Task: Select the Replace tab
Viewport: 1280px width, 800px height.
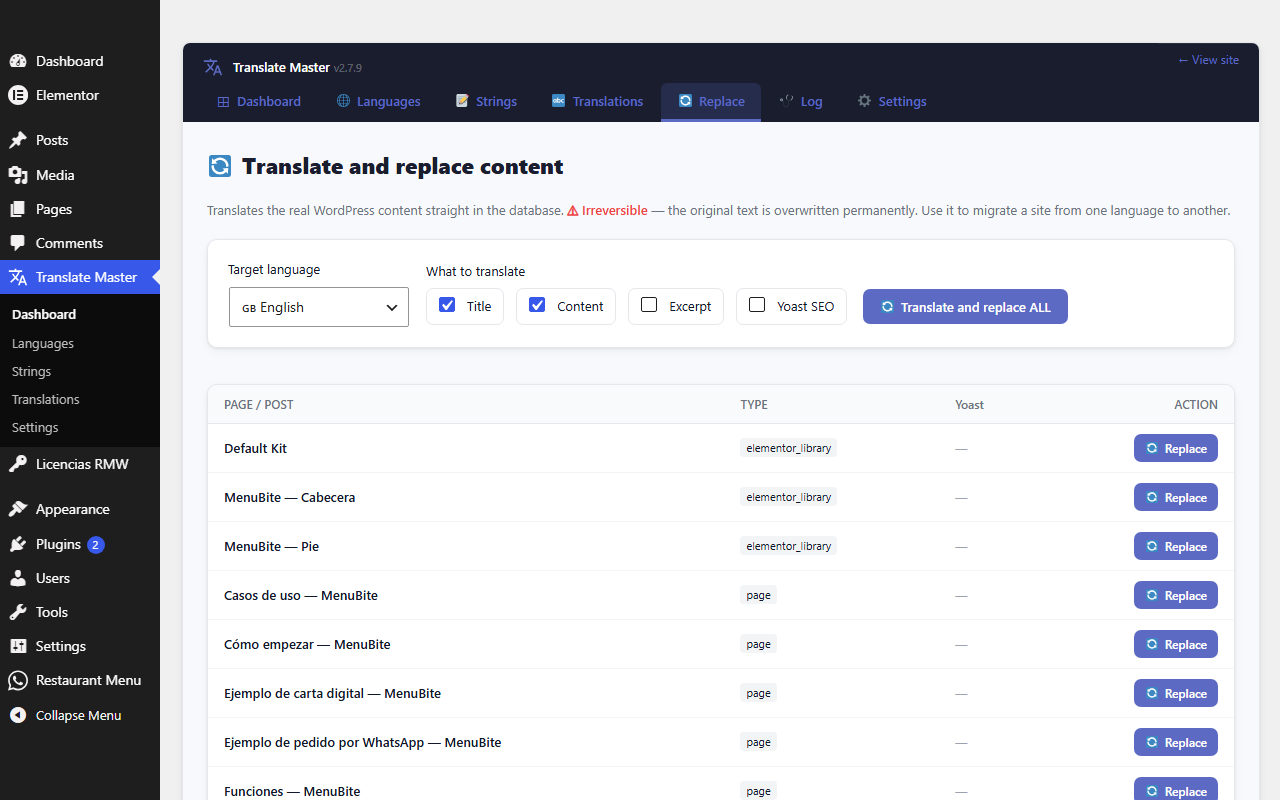Action: tap(711, 101)
